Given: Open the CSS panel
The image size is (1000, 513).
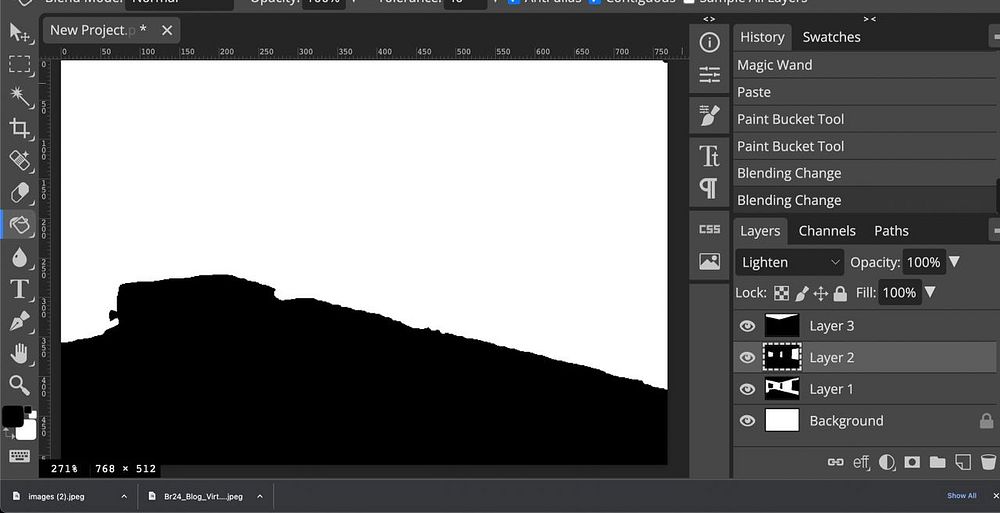Looking at the screenshot, I should [709, 229].
